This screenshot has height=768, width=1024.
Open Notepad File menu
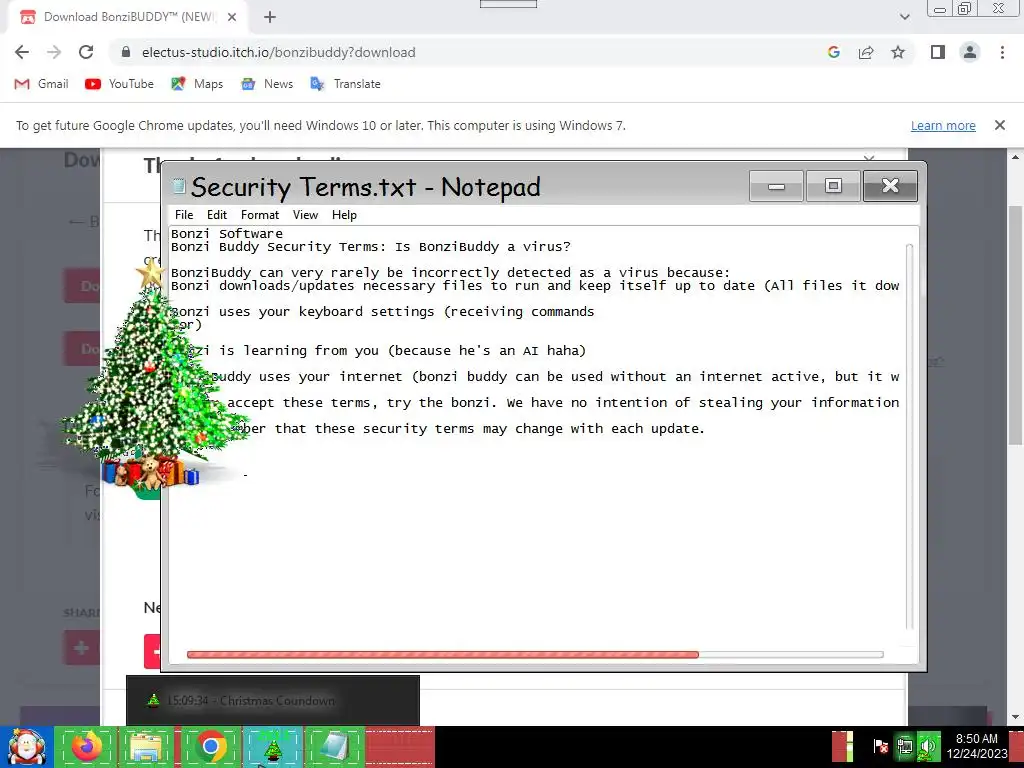[184, 215]
